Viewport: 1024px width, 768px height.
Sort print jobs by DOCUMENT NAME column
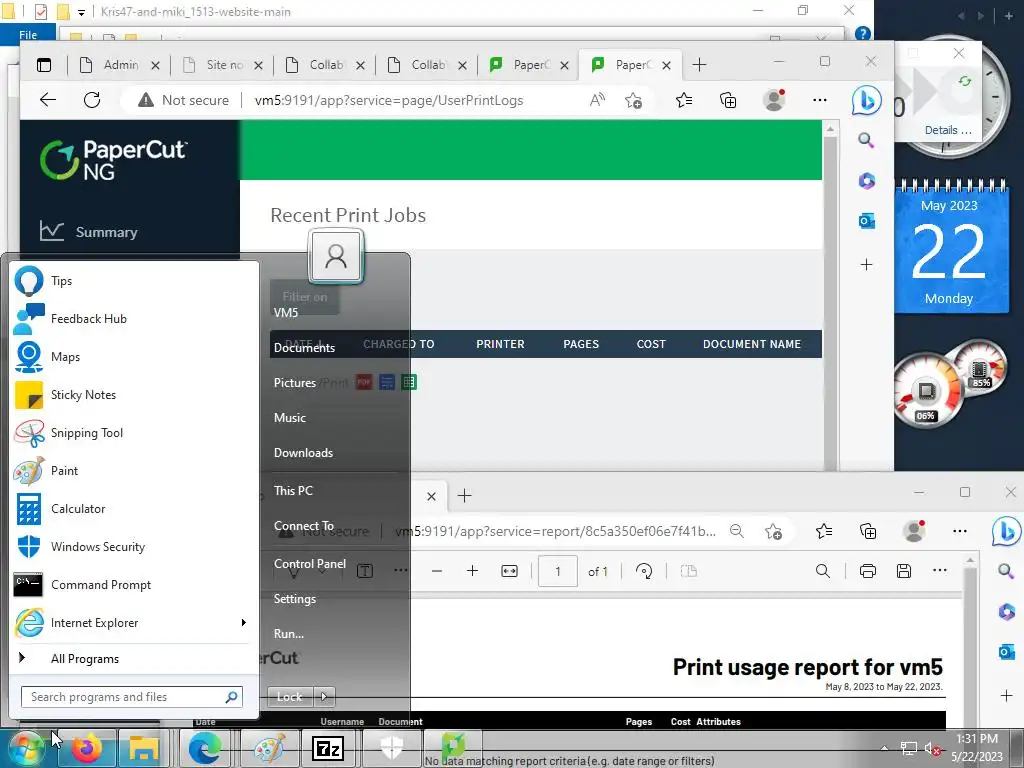tap(752, 344)
